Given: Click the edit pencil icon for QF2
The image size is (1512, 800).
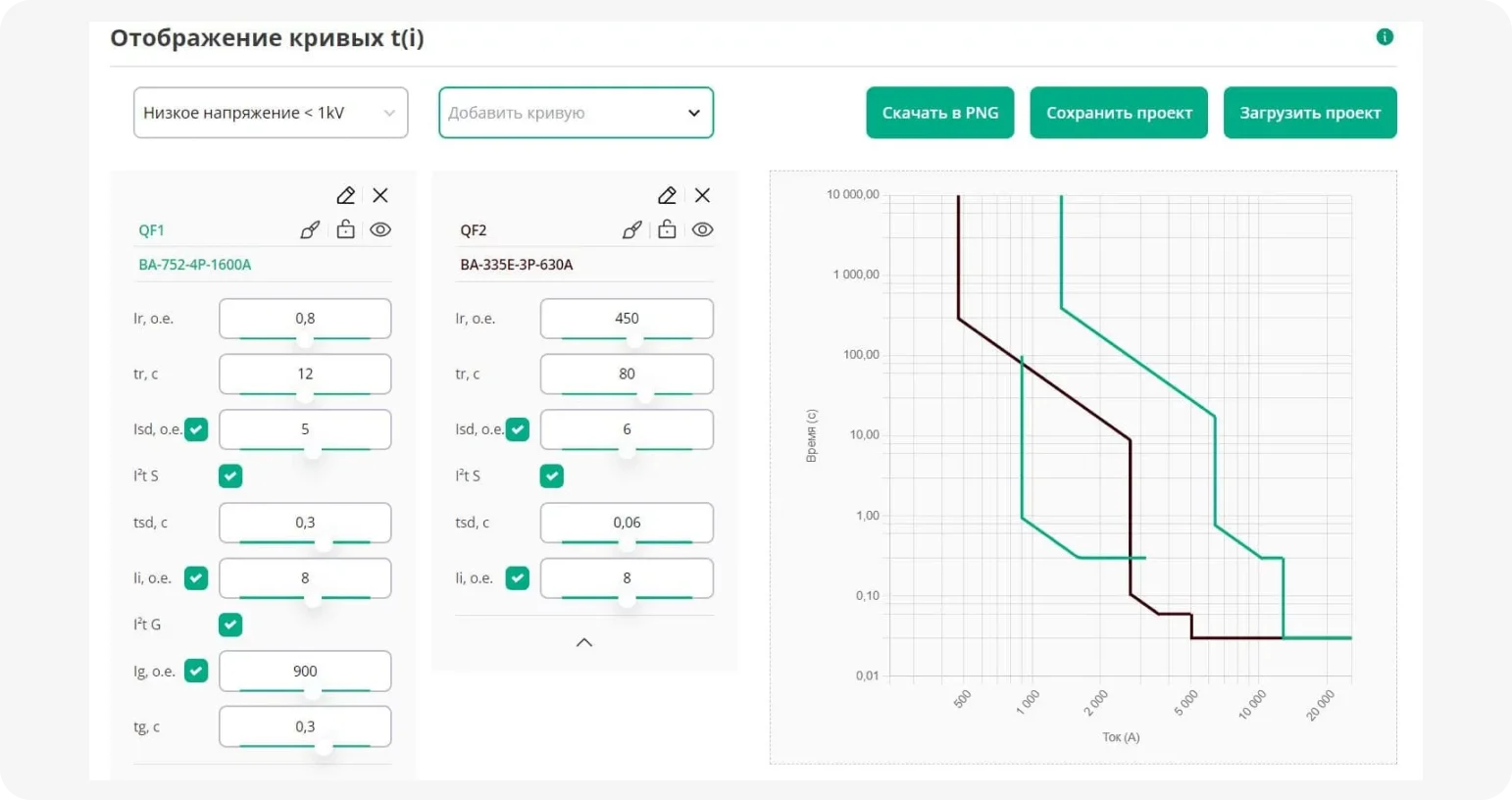Looking at the screenshot, I should (667, 195).
